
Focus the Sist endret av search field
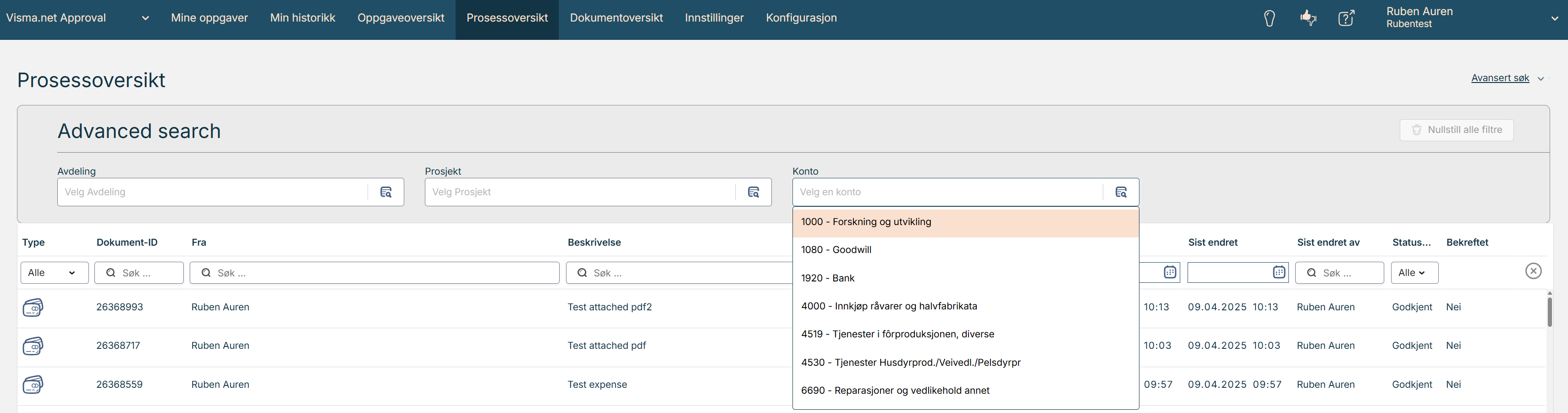click(1340, 273)
